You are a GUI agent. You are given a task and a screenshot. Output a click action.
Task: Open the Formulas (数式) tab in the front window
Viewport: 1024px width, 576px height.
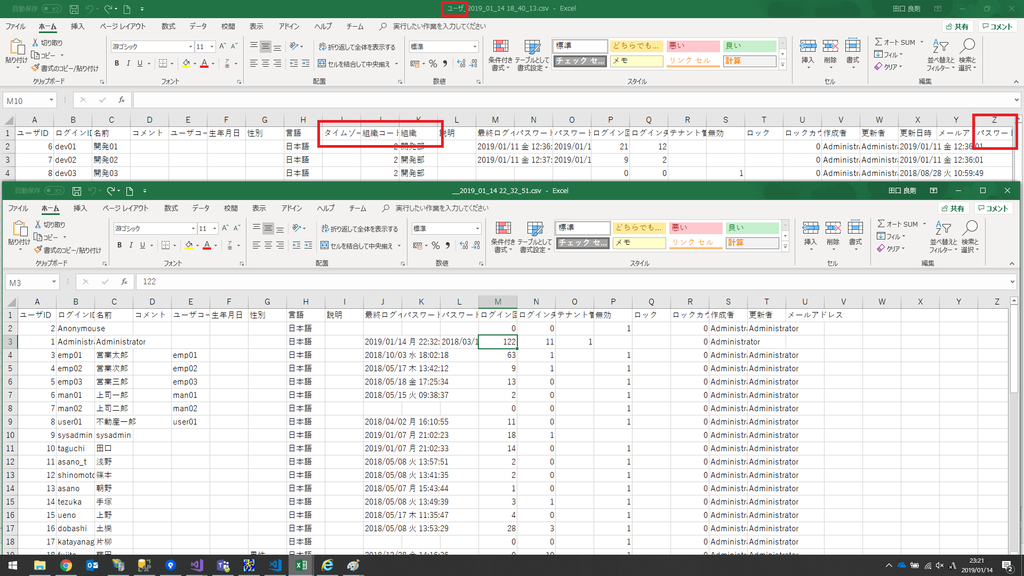pyautogui.click(x=171, y=208)
